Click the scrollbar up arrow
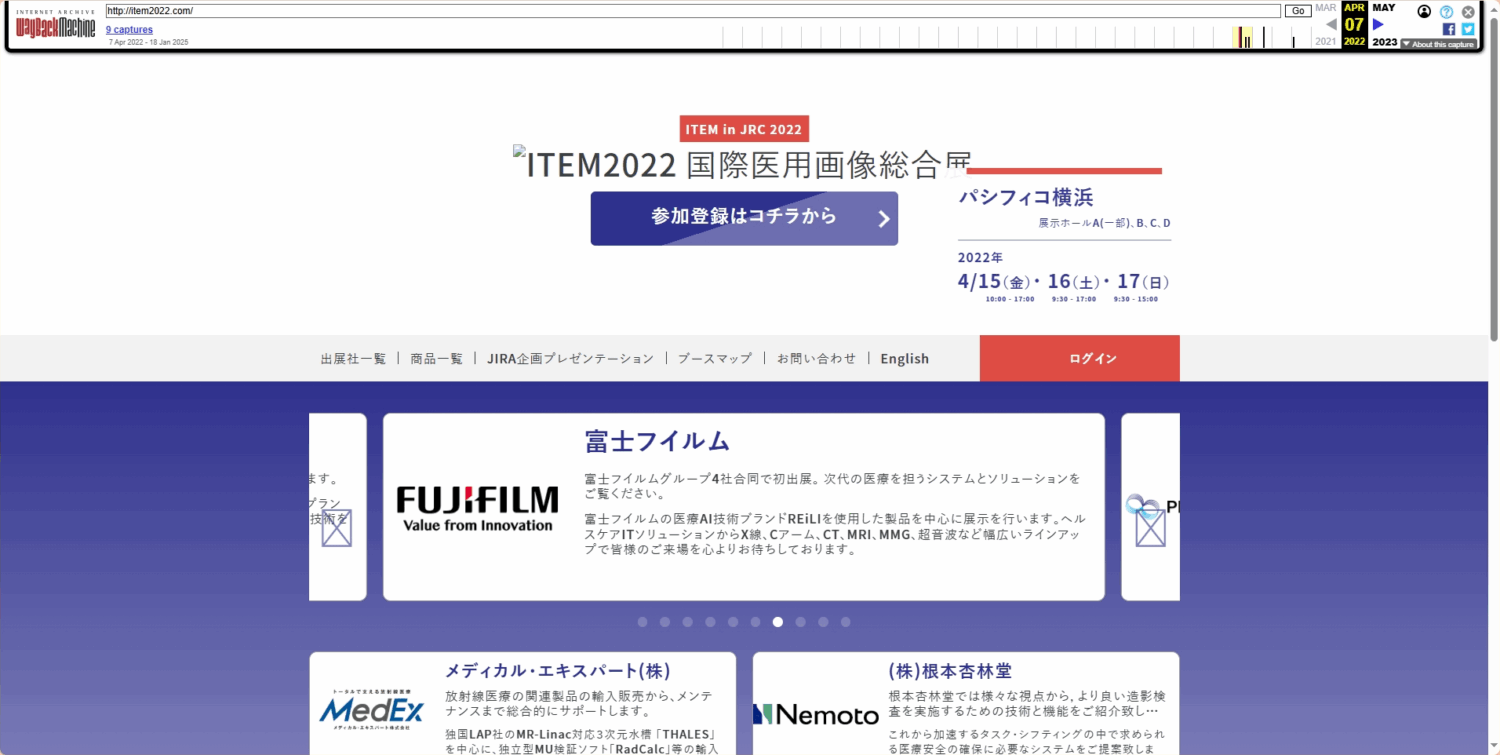This screenshot has width=1500, height=755. (x=1494, y=8)
